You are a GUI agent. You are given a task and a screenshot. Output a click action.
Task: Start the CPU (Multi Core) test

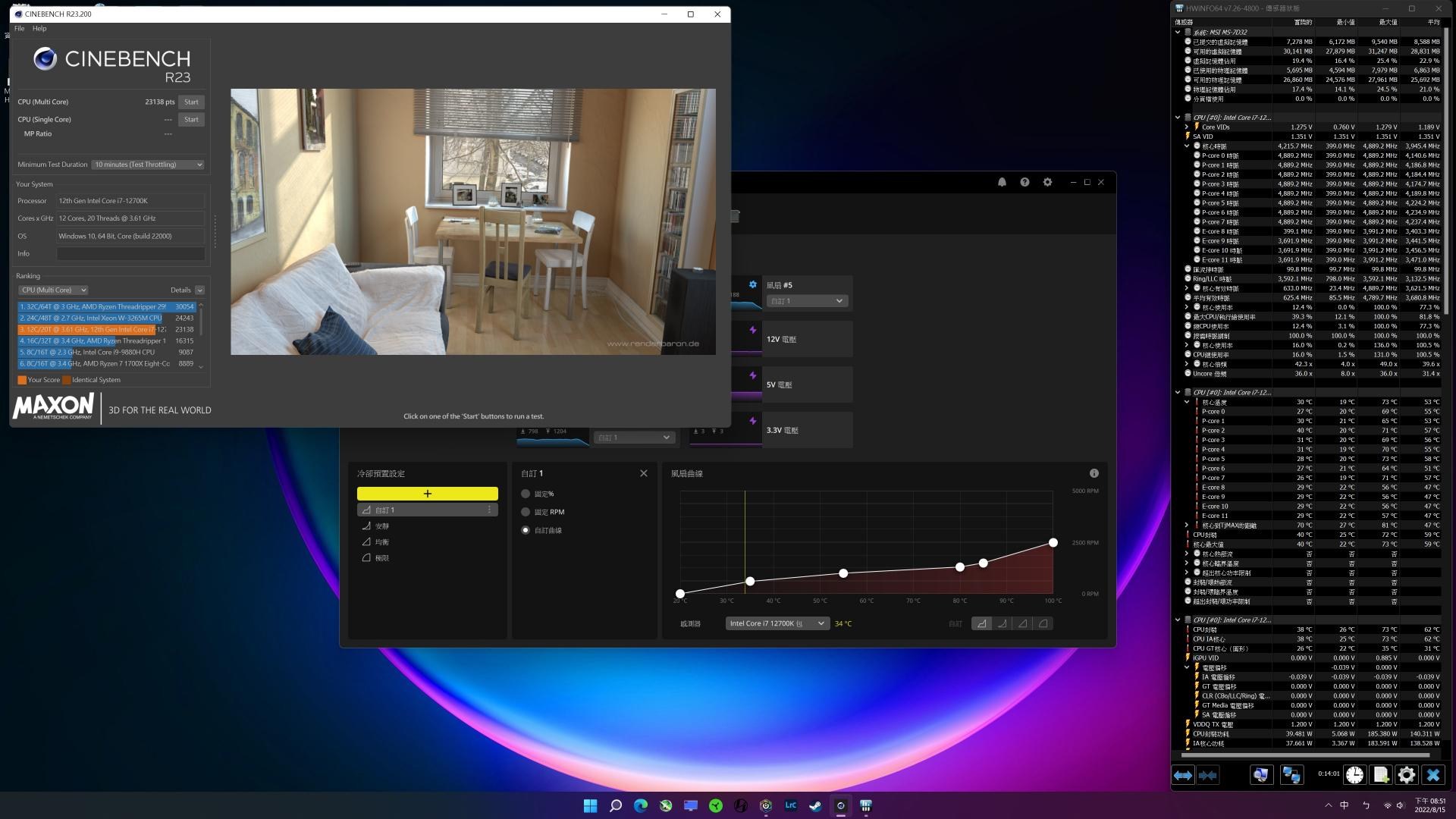[191, 102]
